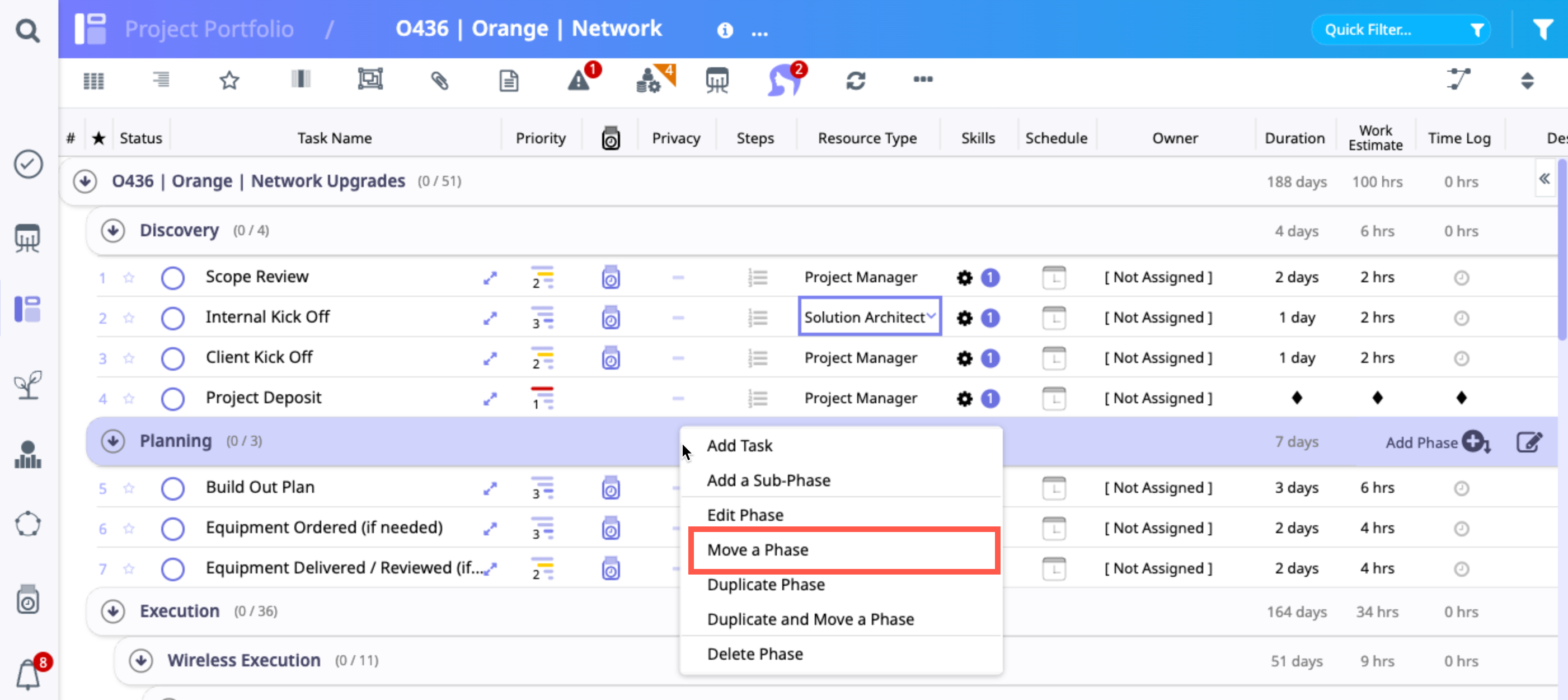The height and width of the screenshot is (700, 1568).
Task: Collapse the Discovery phase
Action: point(113,231)
